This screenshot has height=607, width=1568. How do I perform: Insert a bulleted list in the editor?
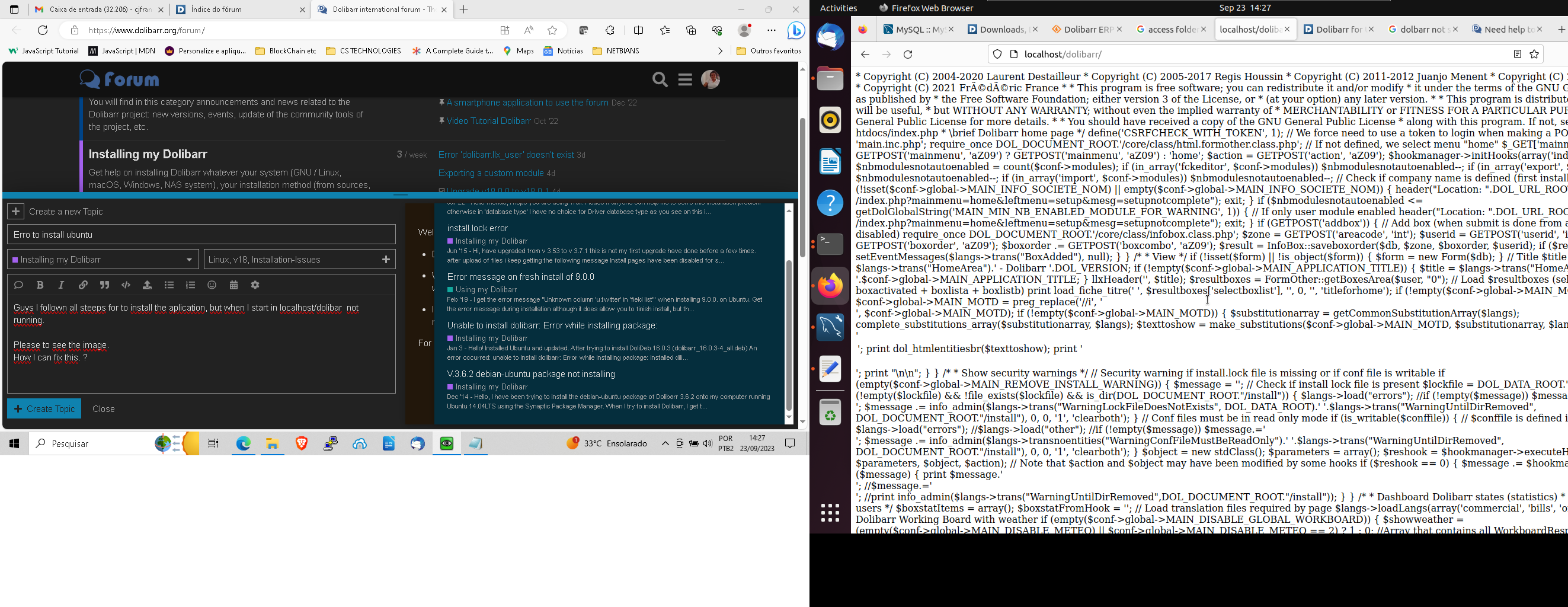tap(169, 285)
